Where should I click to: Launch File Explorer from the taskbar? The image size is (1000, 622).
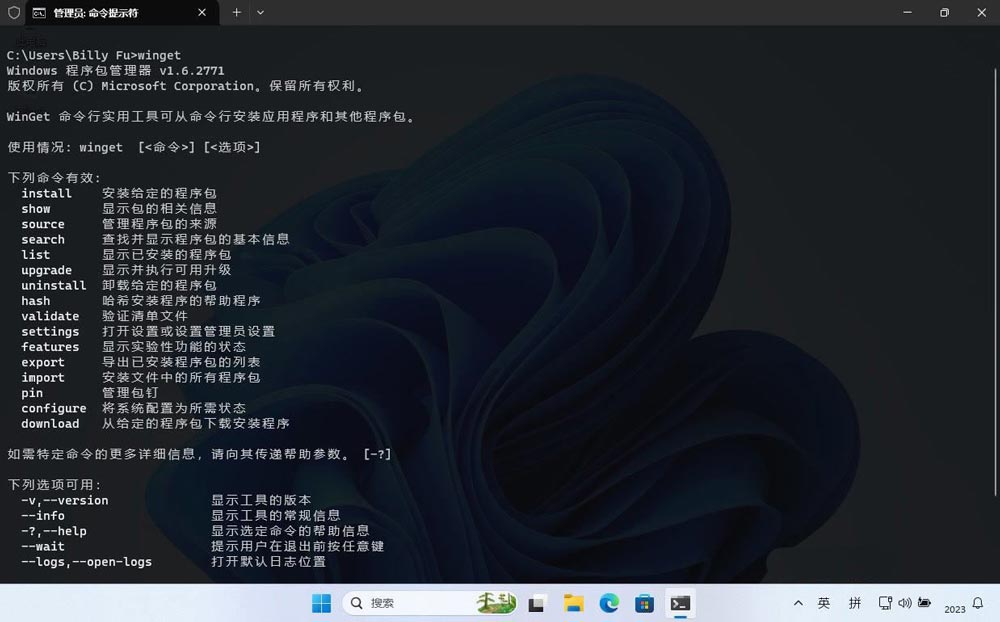[573, 603]
